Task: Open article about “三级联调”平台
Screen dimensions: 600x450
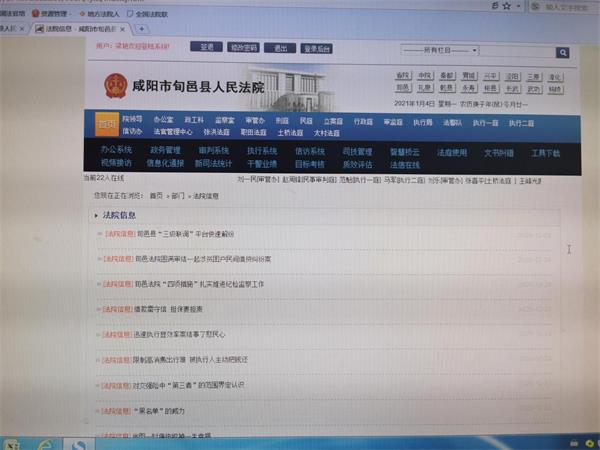Action: click(x=186, y=234)
